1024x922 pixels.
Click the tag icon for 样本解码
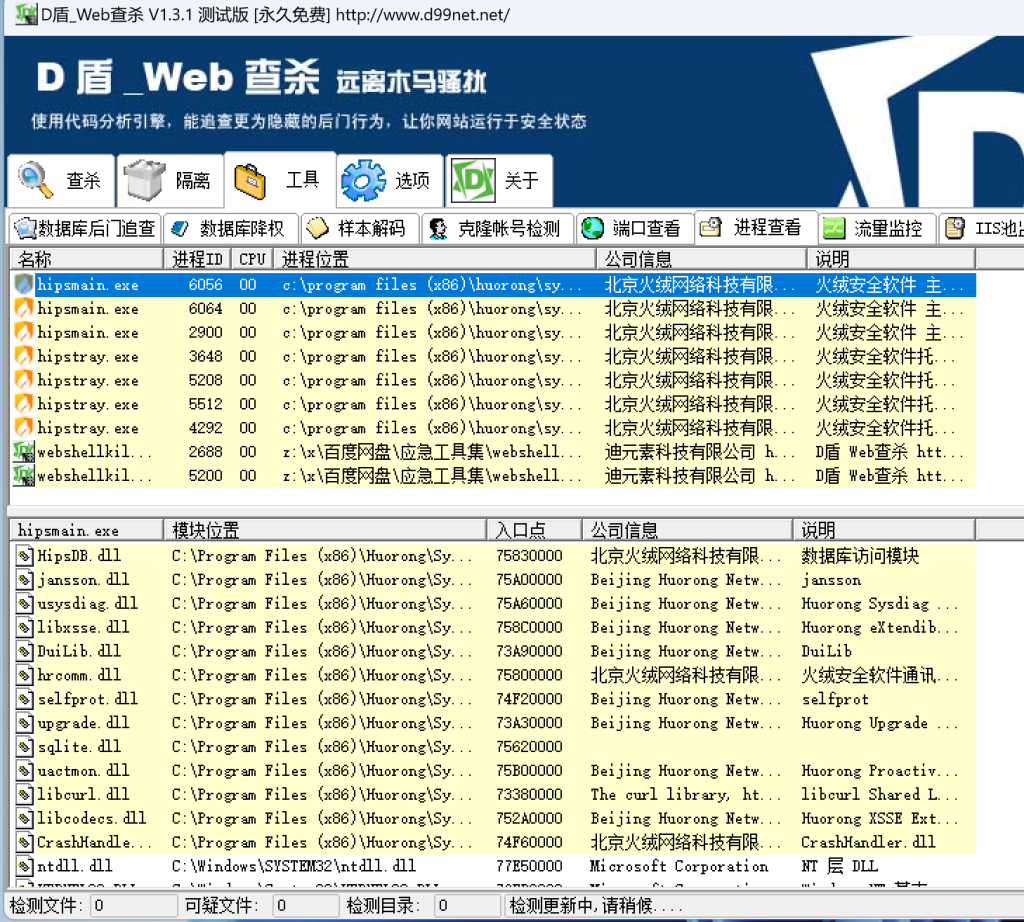(x=317, y=228)
